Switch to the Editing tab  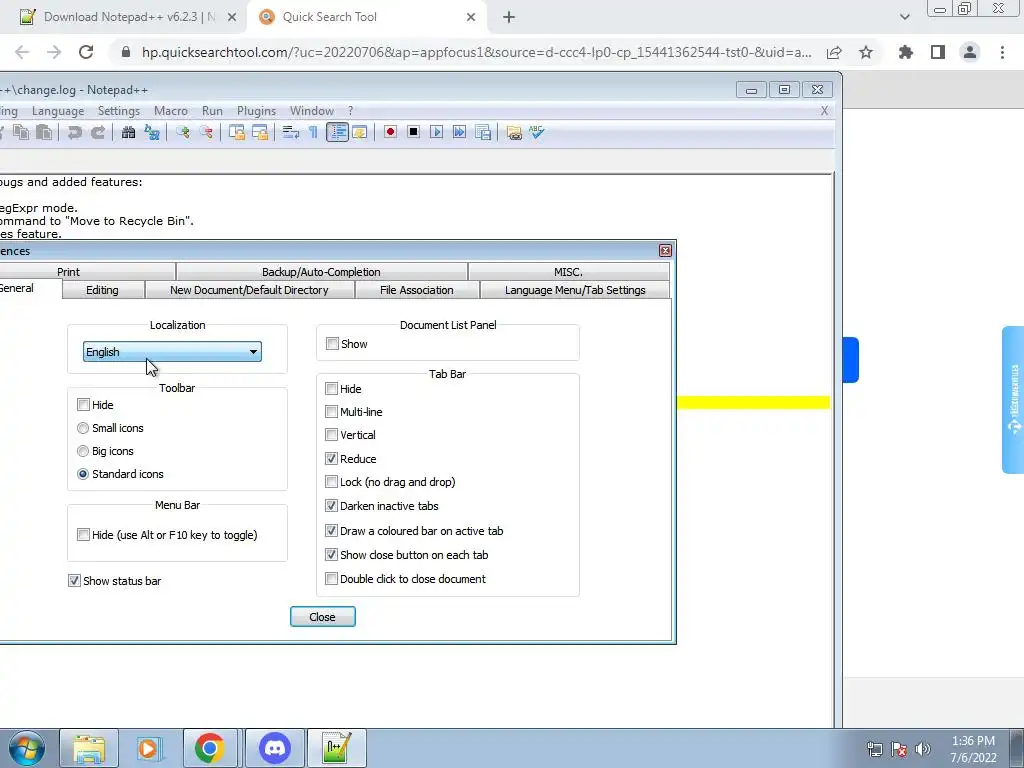[103, 290]
